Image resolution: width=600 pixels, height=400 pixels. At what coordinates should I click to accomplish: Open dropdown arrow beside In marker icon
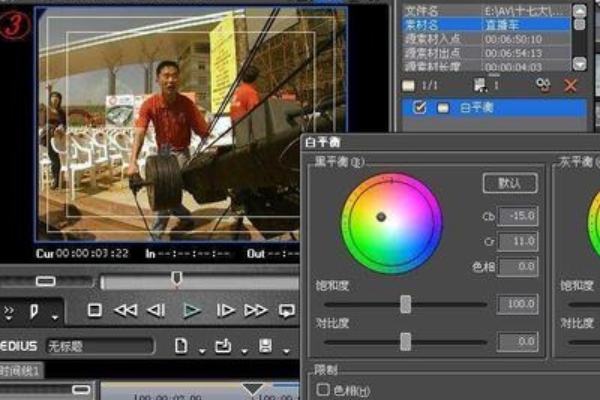[x=55, y=317]
